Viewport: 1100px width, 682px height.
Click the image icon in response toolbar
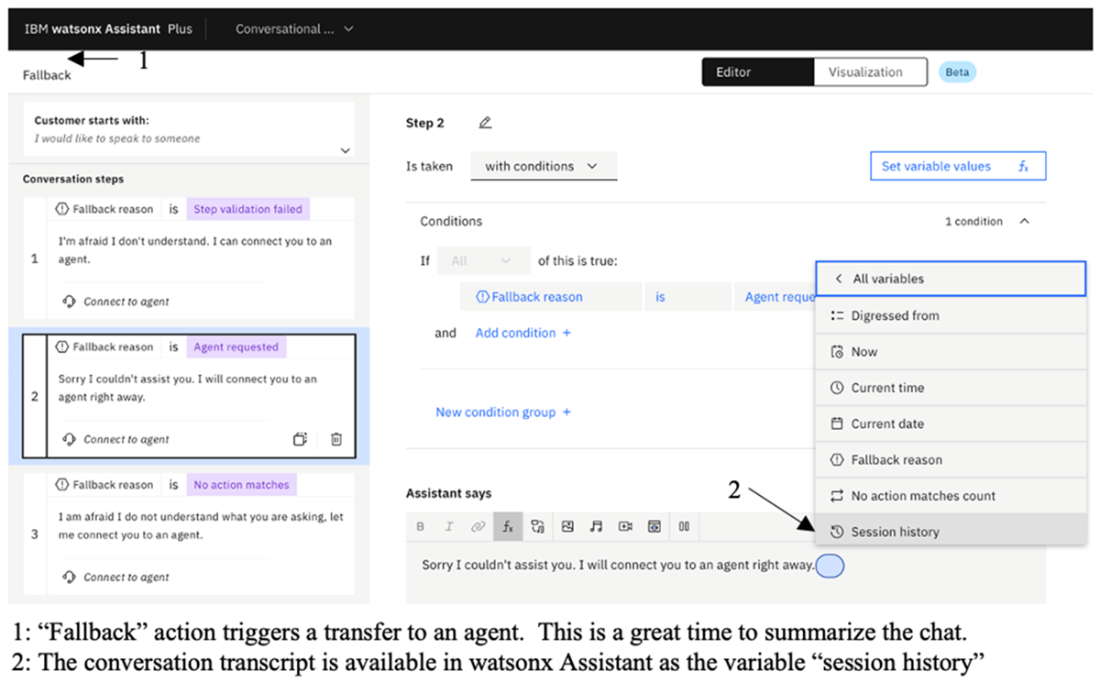[x=567, y=526]
